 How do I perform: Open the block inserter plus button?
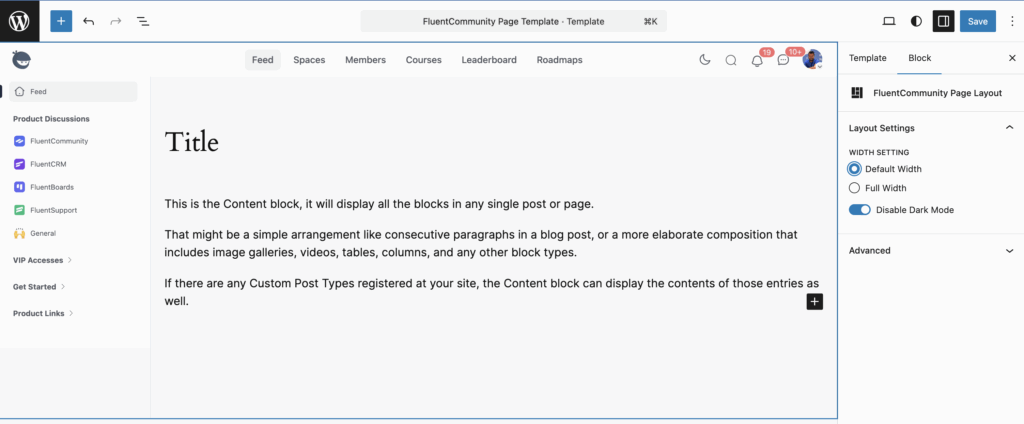point(61,21)
